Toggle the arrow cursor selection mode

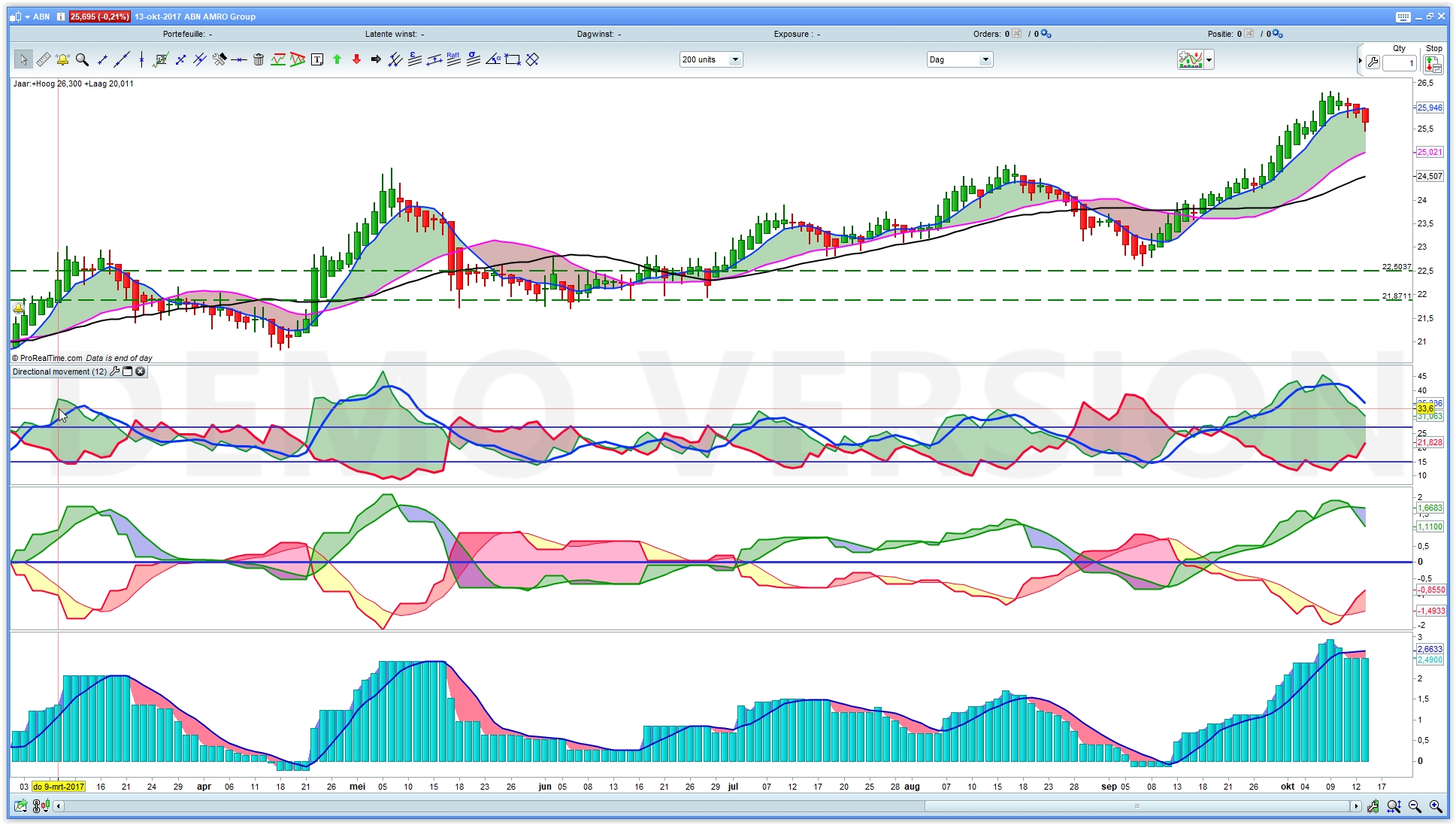23,59
